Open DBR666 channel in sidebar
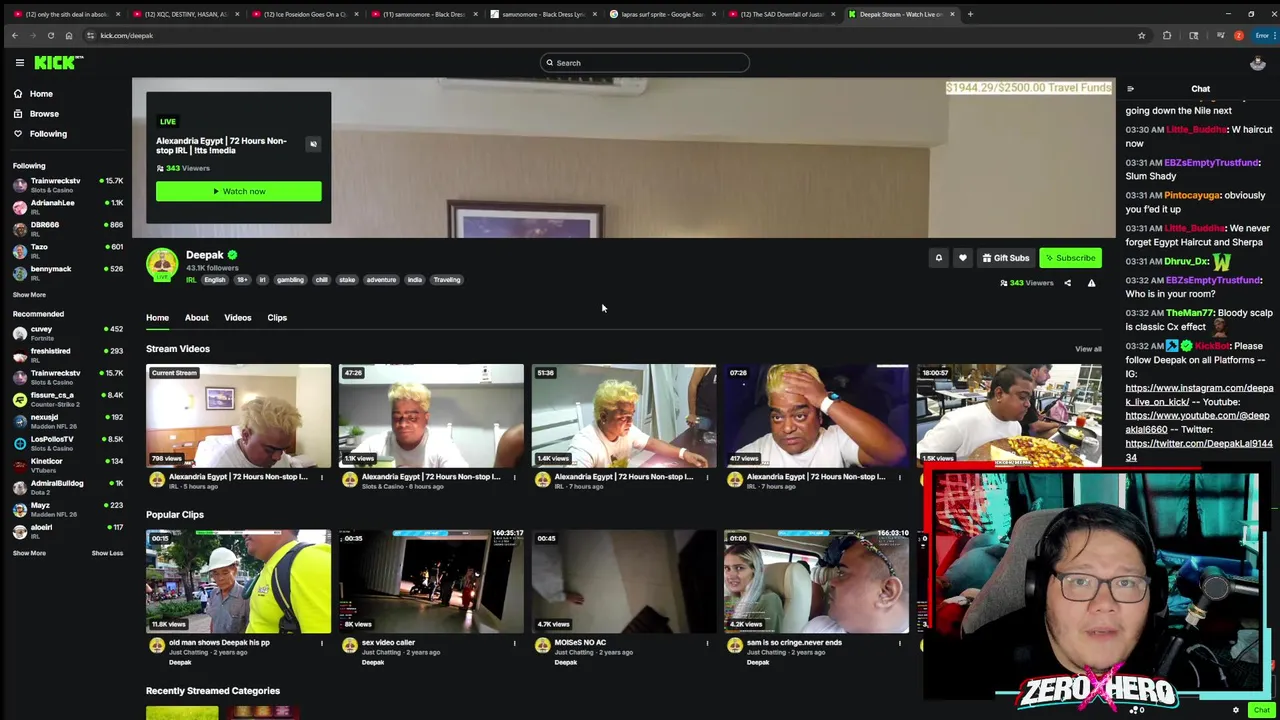Screen dimensions: 1280x720 (68, 229)
